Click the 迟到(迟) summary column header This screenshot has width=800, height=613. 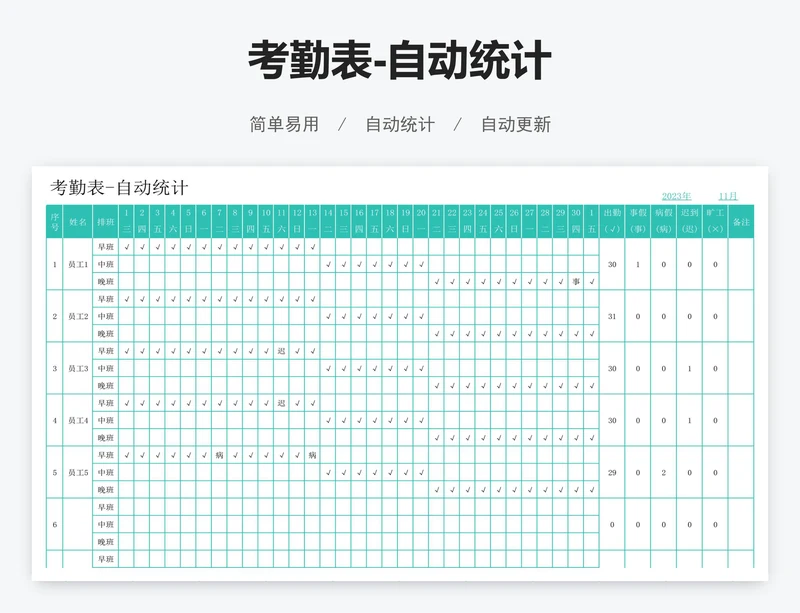(689, 222)
